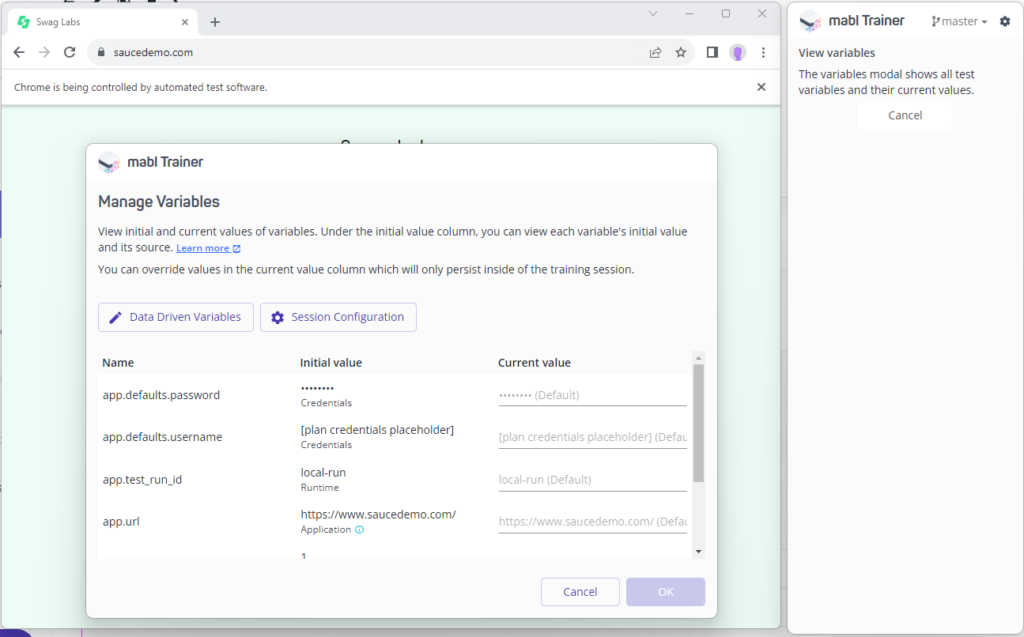Open the master branch dropdown

[x=959, y=21]
